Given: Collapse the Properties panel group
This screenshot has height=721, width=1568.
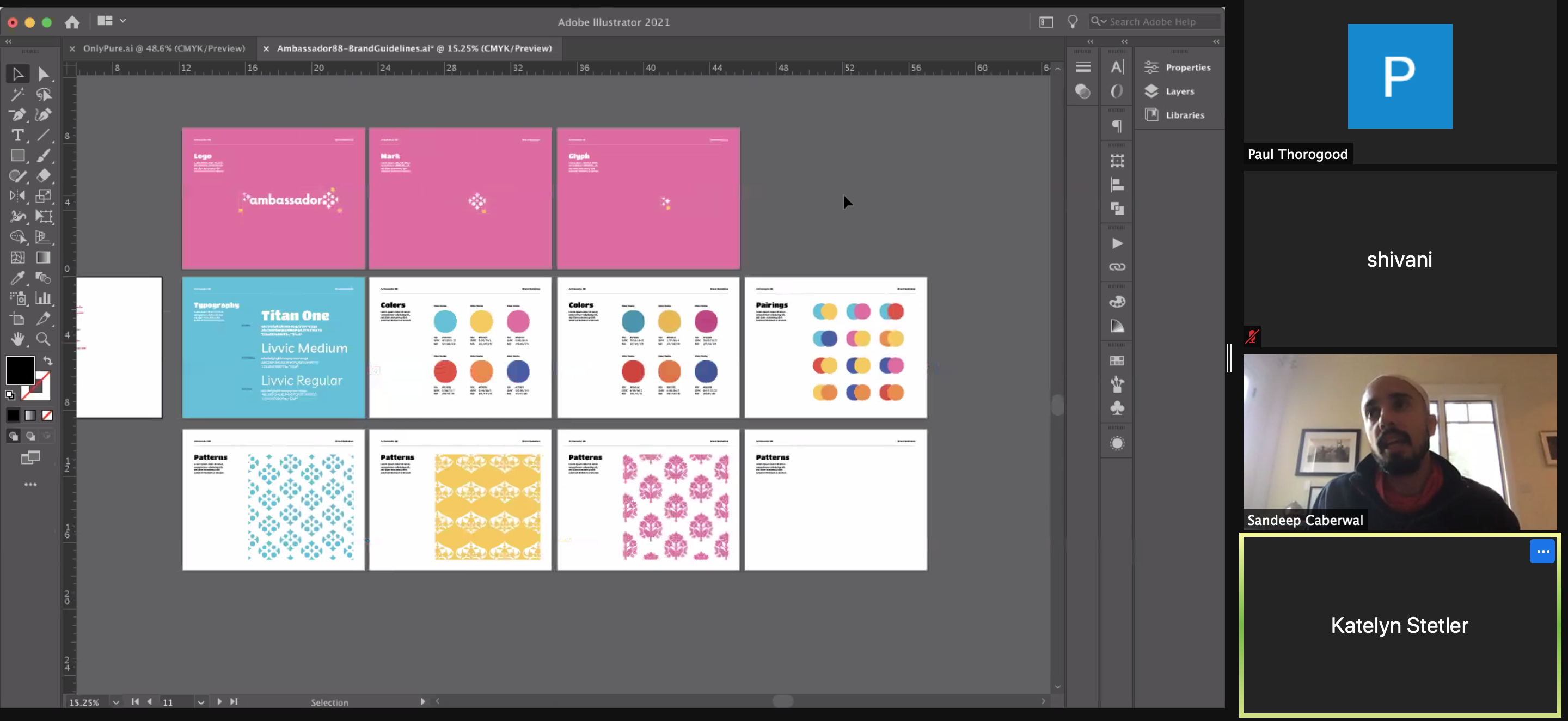Looking at the screenshot, I should [1216, 41].
